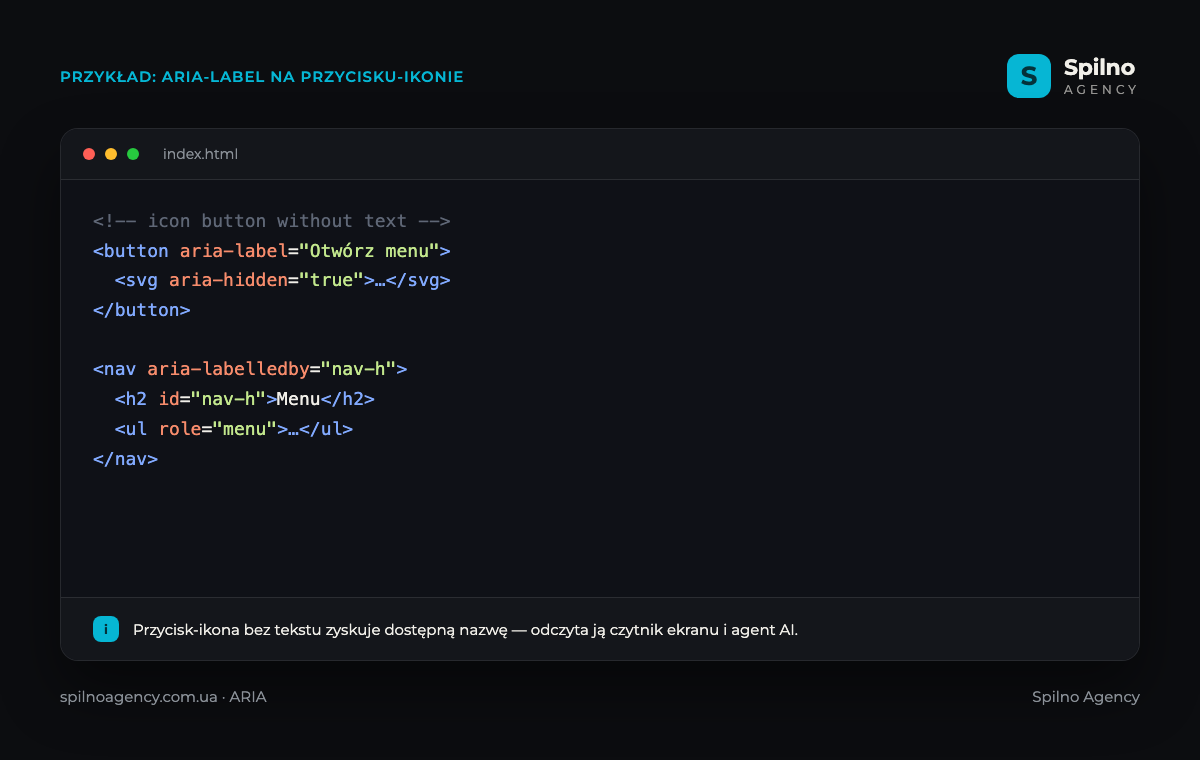Click the red window dot
1200x760 pixels.
pyautogui.click(x=89, y=154)
